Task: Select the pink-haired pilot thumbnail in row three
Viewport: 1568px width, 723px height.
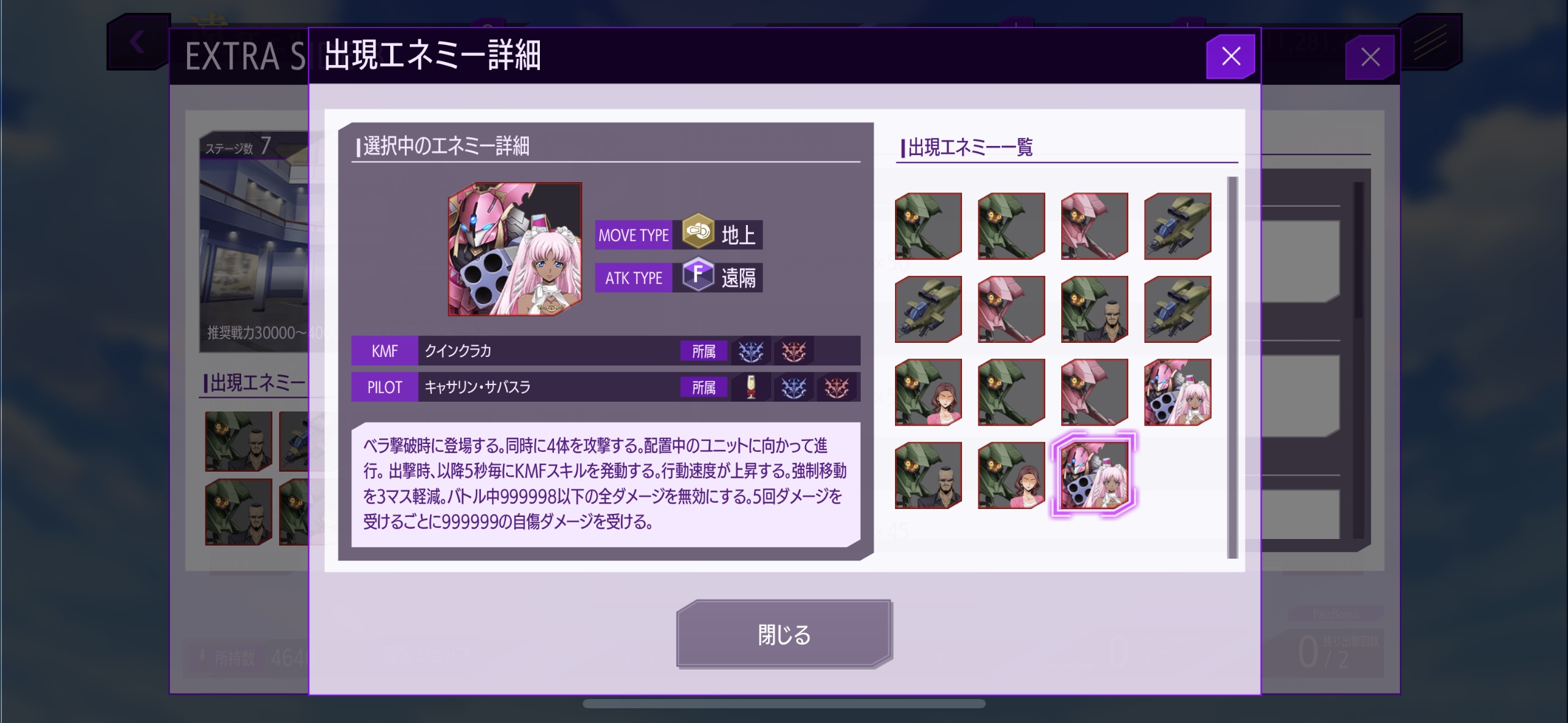Action: tap(1177, 392)
